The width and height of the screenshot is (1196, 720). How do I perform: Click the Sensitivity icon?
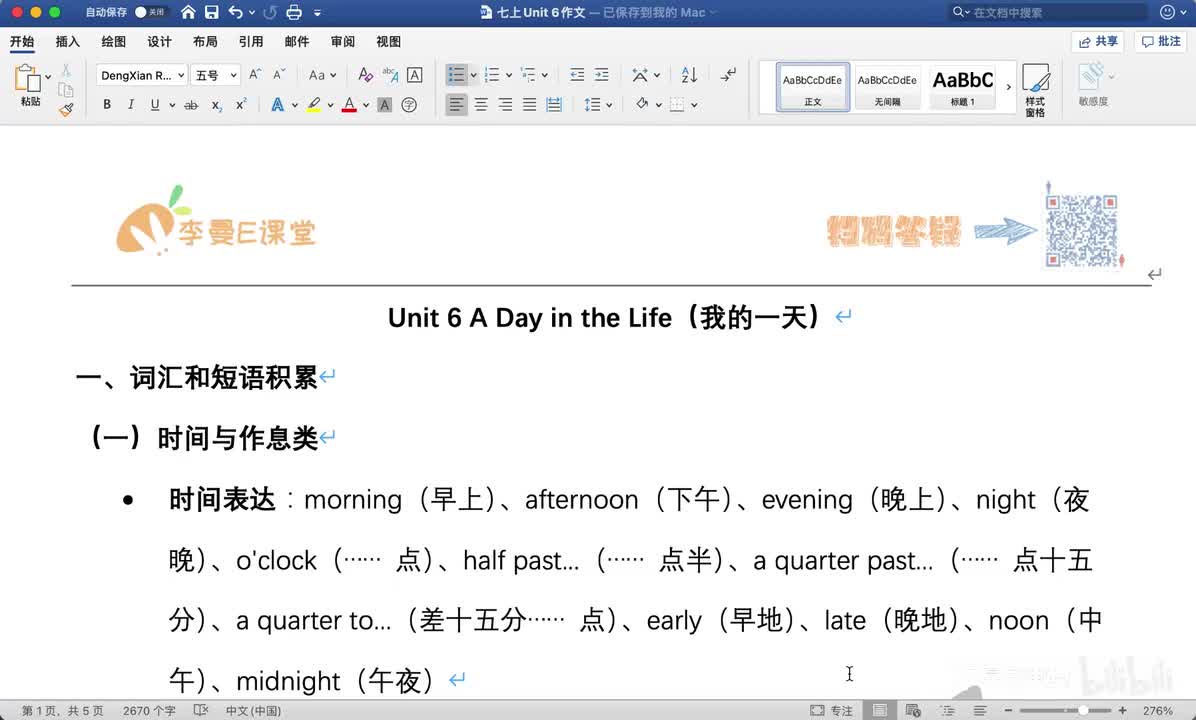point(1093,85)
